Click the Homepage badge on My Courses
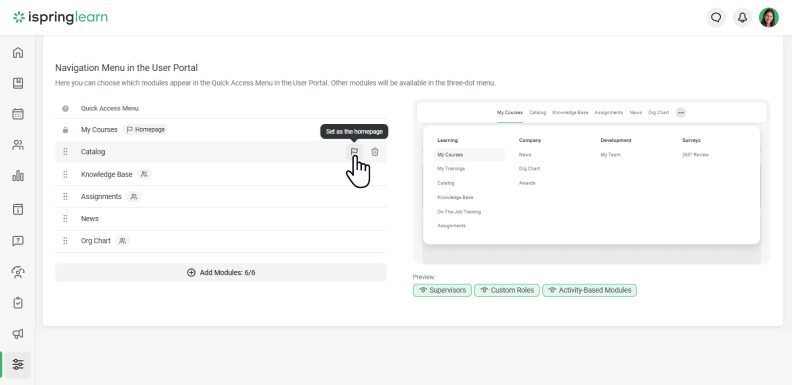Screen dimensions: 792x385 point(145,130)
